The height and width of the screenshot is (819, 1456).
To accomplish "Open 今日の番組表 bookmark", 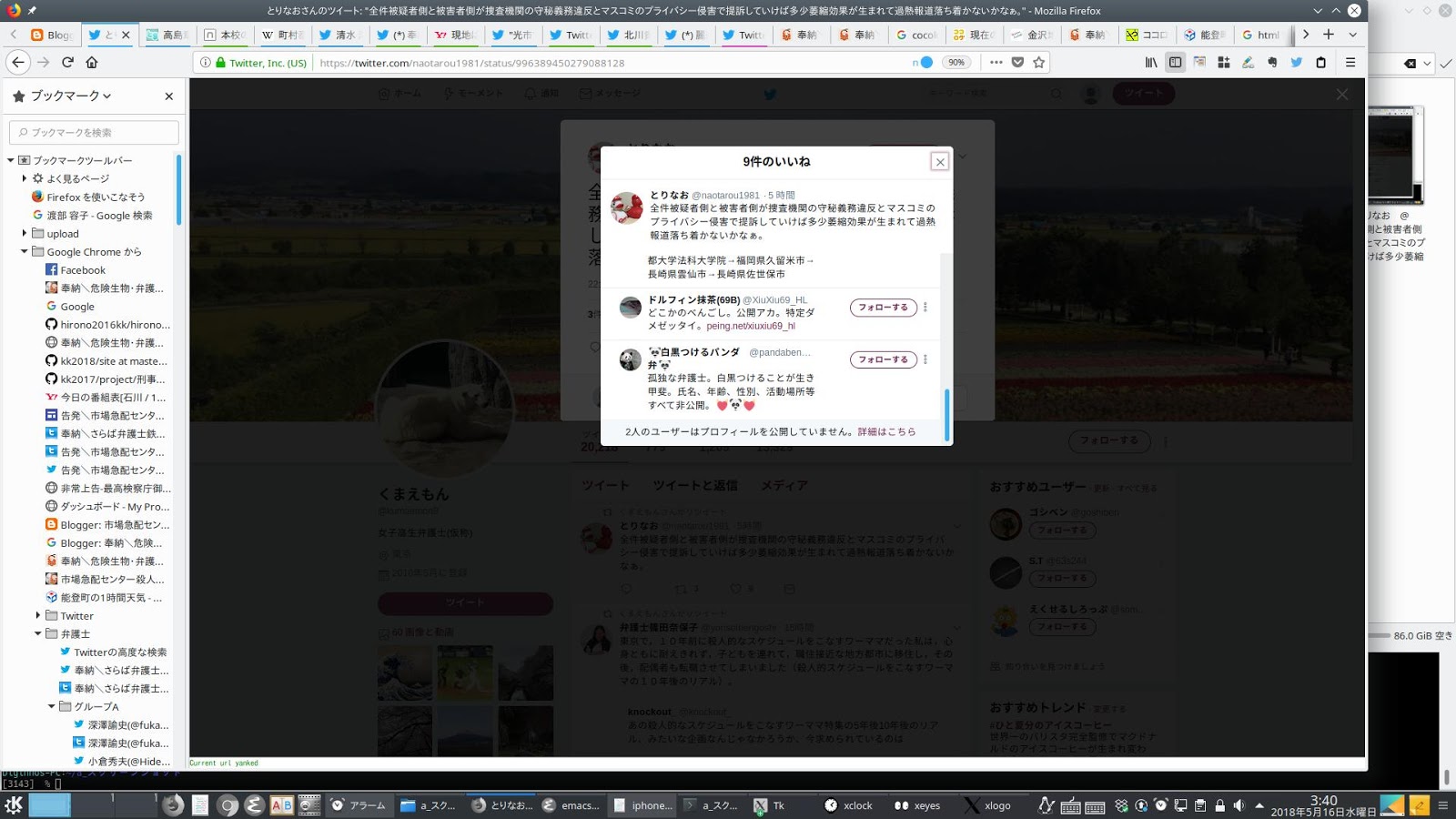I will click(106, 397).
